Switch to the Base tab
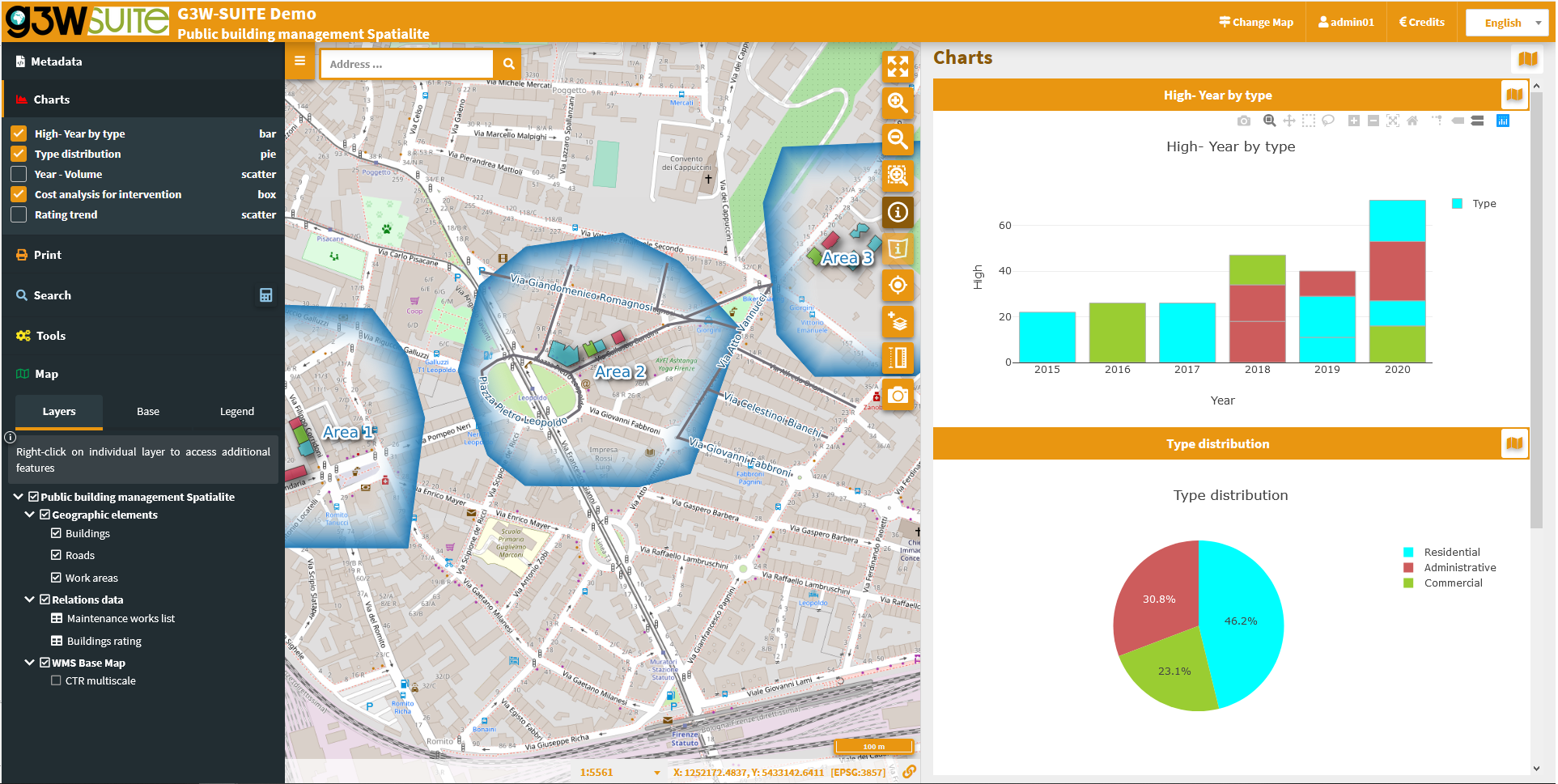Screen dimensions: 1558x784 pos(148,412)
